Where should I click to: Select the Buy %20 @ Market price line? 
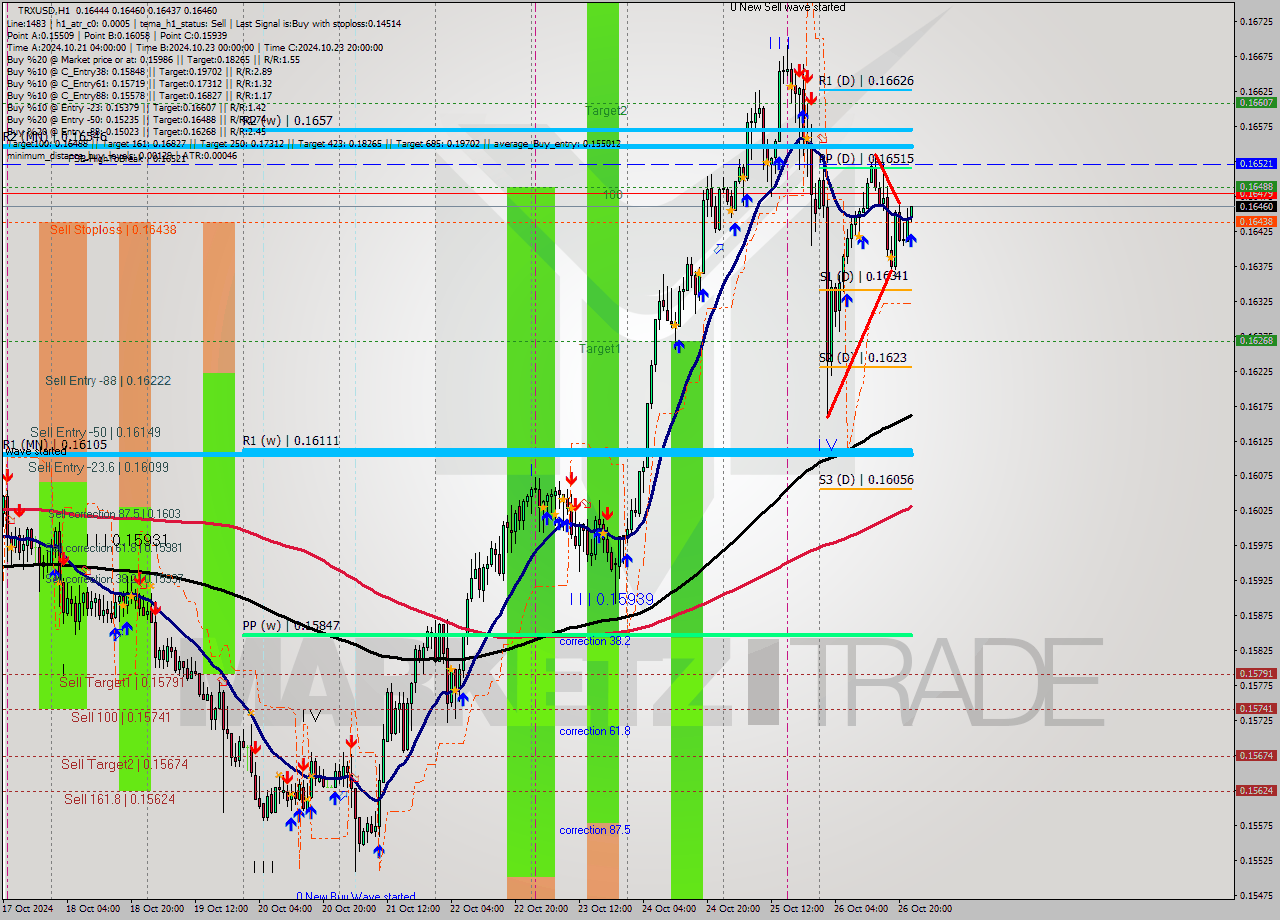coord(151,60)
